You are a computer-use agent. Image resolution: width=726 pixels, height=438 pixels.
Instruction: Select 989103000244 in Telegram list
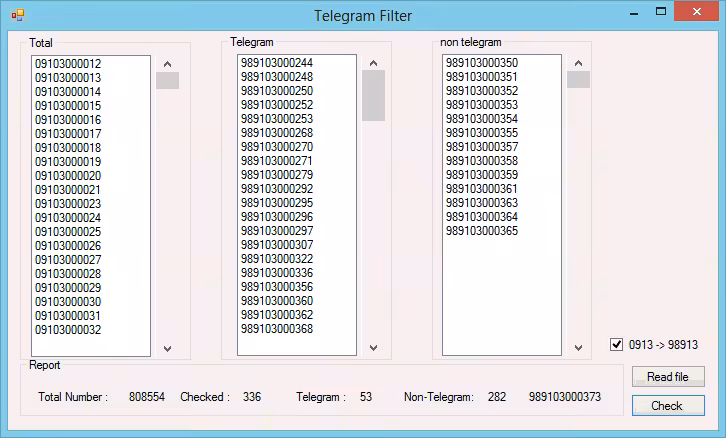point(277,63)
